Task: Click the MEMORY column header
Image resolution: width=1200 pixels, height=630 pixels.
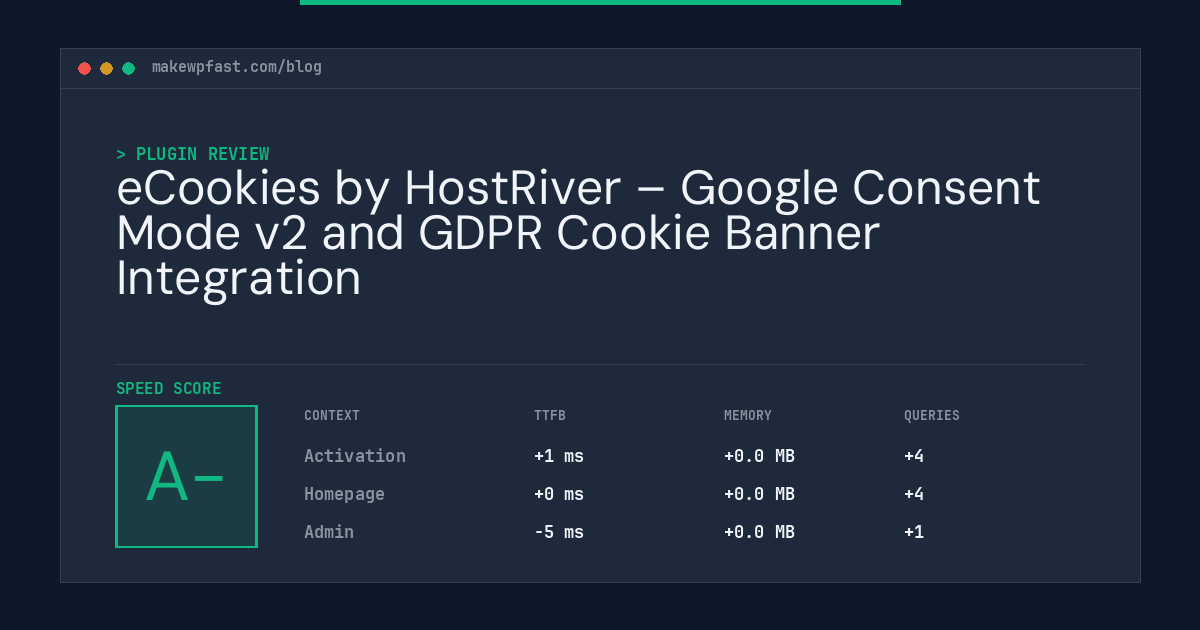Action: 748,416
